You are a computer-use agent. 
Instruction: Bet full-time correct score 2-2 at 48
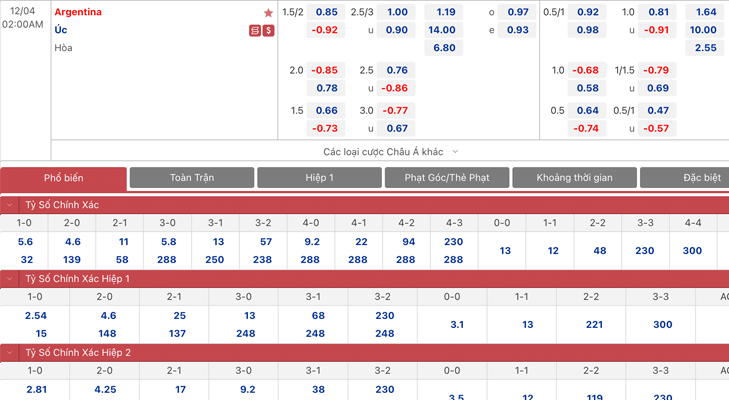tap(599, 251)
